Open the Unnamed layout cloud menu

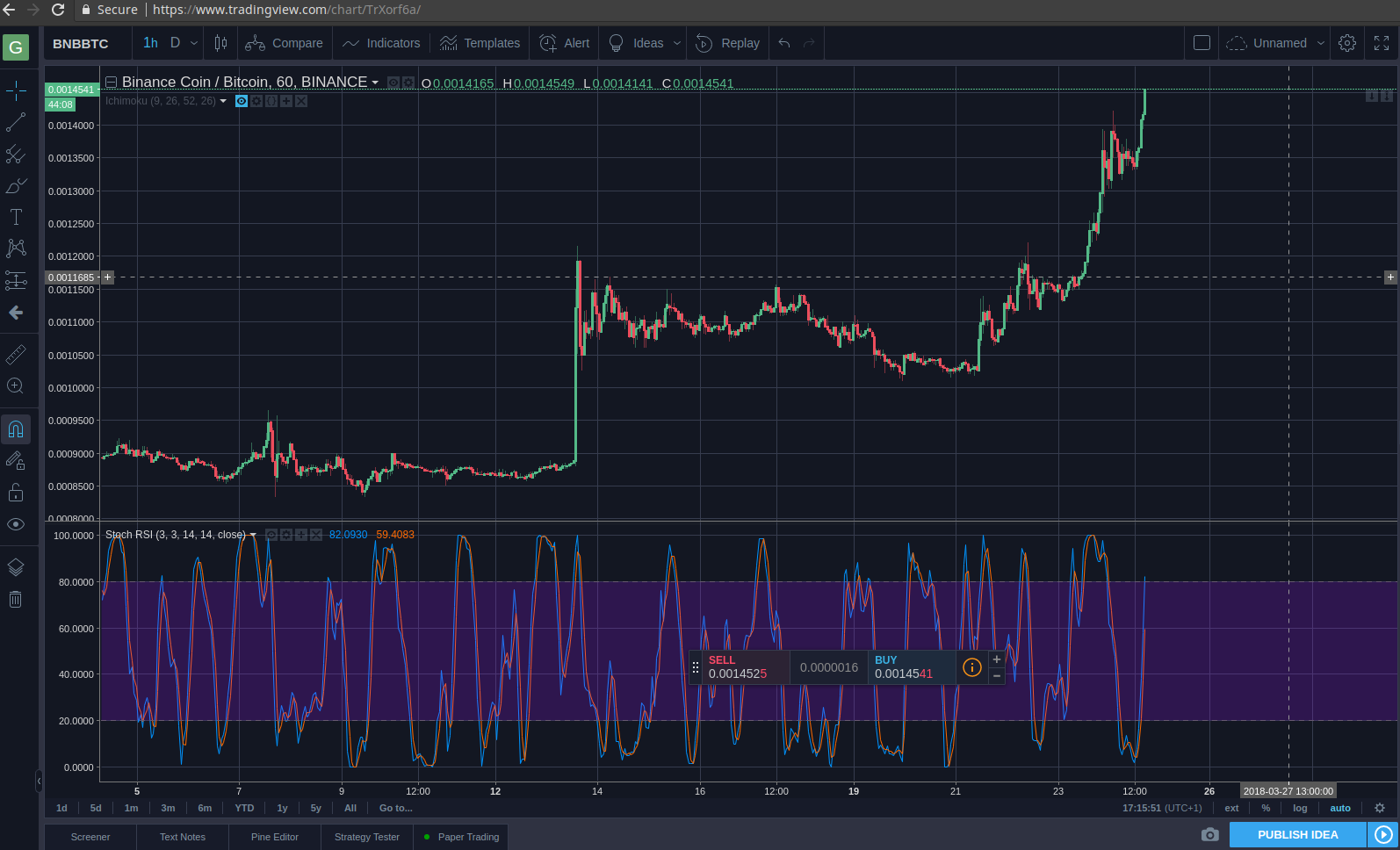[x=1275, y=43]
